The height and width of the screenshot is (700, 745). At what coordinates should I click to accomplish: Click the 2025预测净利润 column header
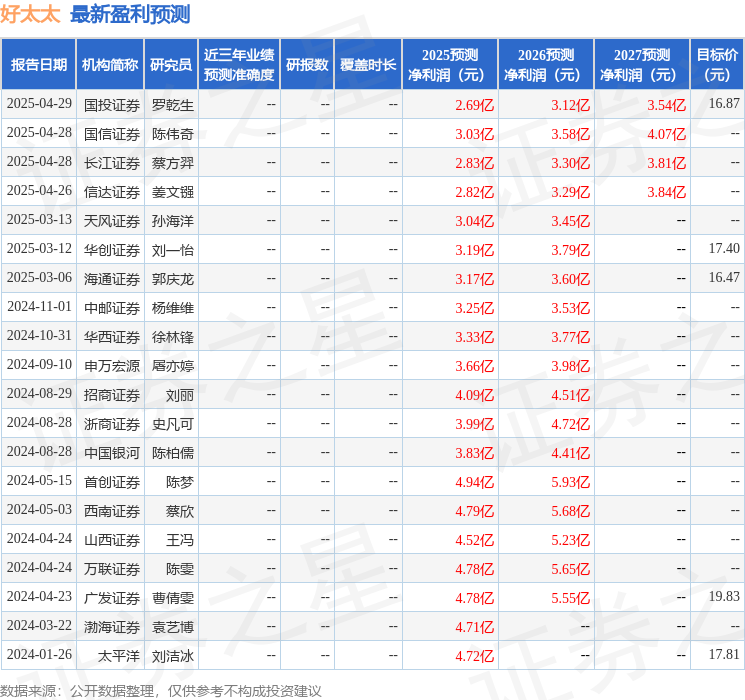coord(450,65)
